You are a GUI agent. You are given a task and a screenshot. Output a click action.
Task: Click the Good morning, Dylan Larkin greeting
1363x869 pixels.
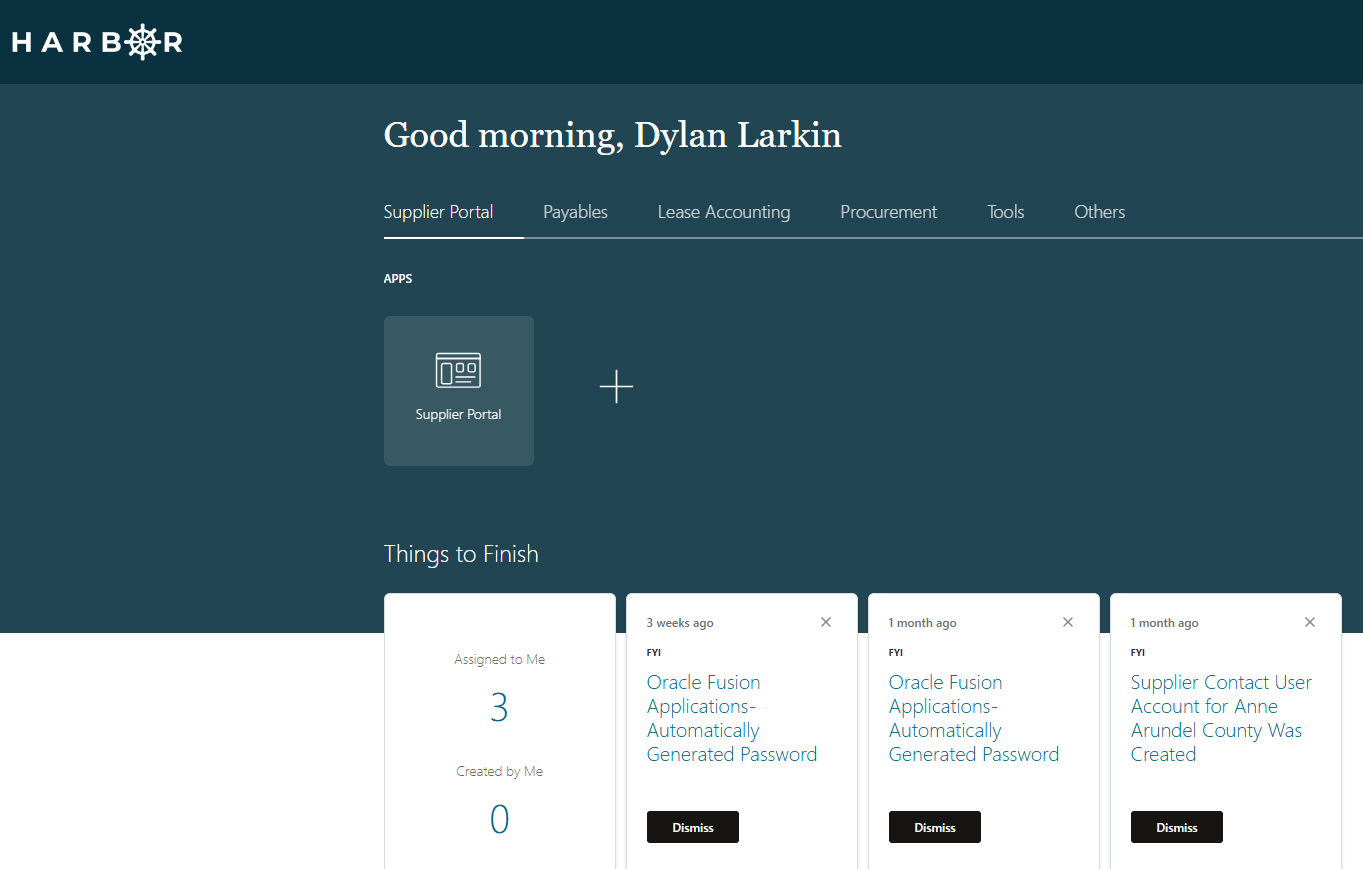[613, 135]
